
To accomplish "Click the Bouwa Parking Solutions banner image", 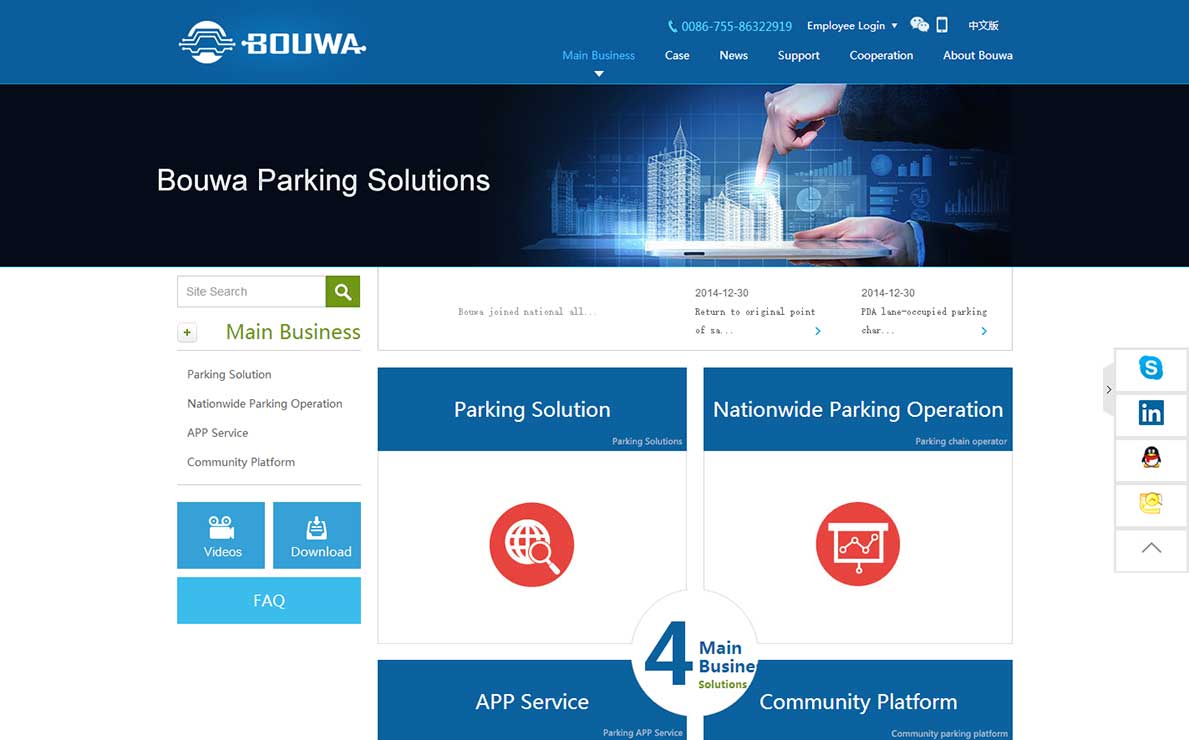I will [594, 175].
